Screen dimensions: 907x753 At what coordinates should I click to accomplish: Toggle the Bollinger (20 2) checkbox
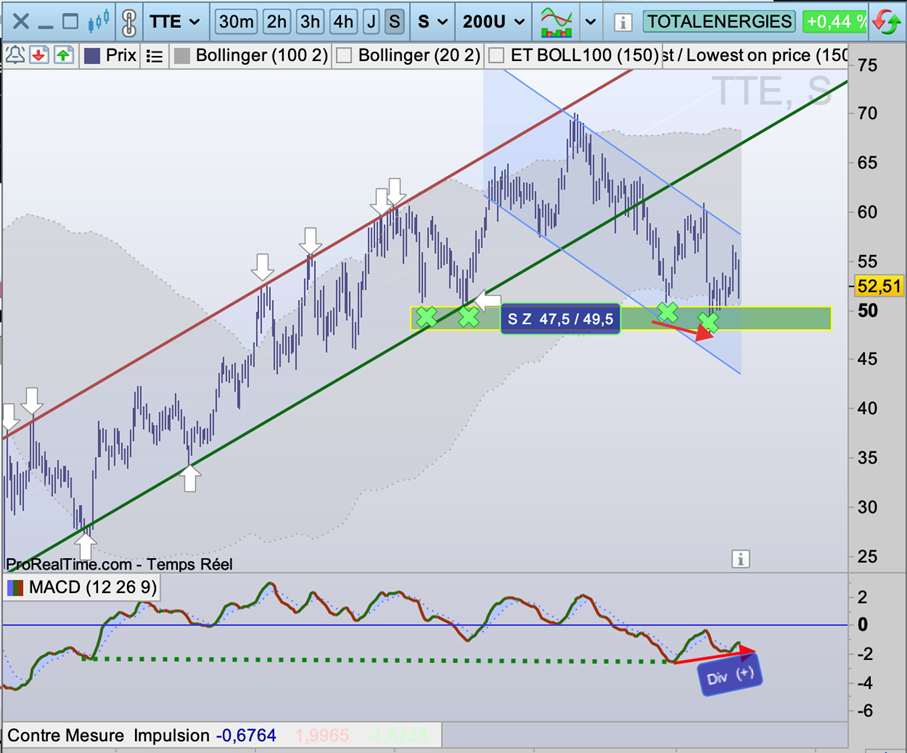coord(344,56)
